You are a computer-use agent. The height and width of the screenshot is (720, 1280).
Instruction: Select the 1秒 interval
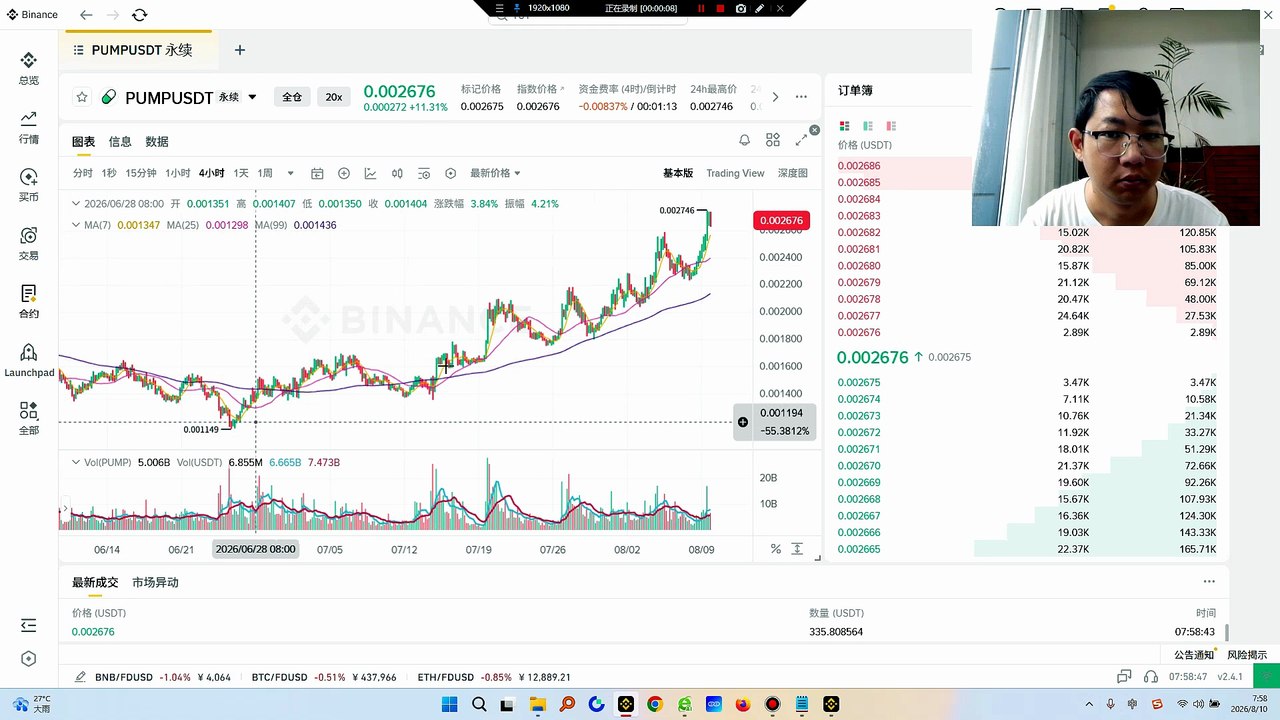pyautogui.click(x=109, y=173)
